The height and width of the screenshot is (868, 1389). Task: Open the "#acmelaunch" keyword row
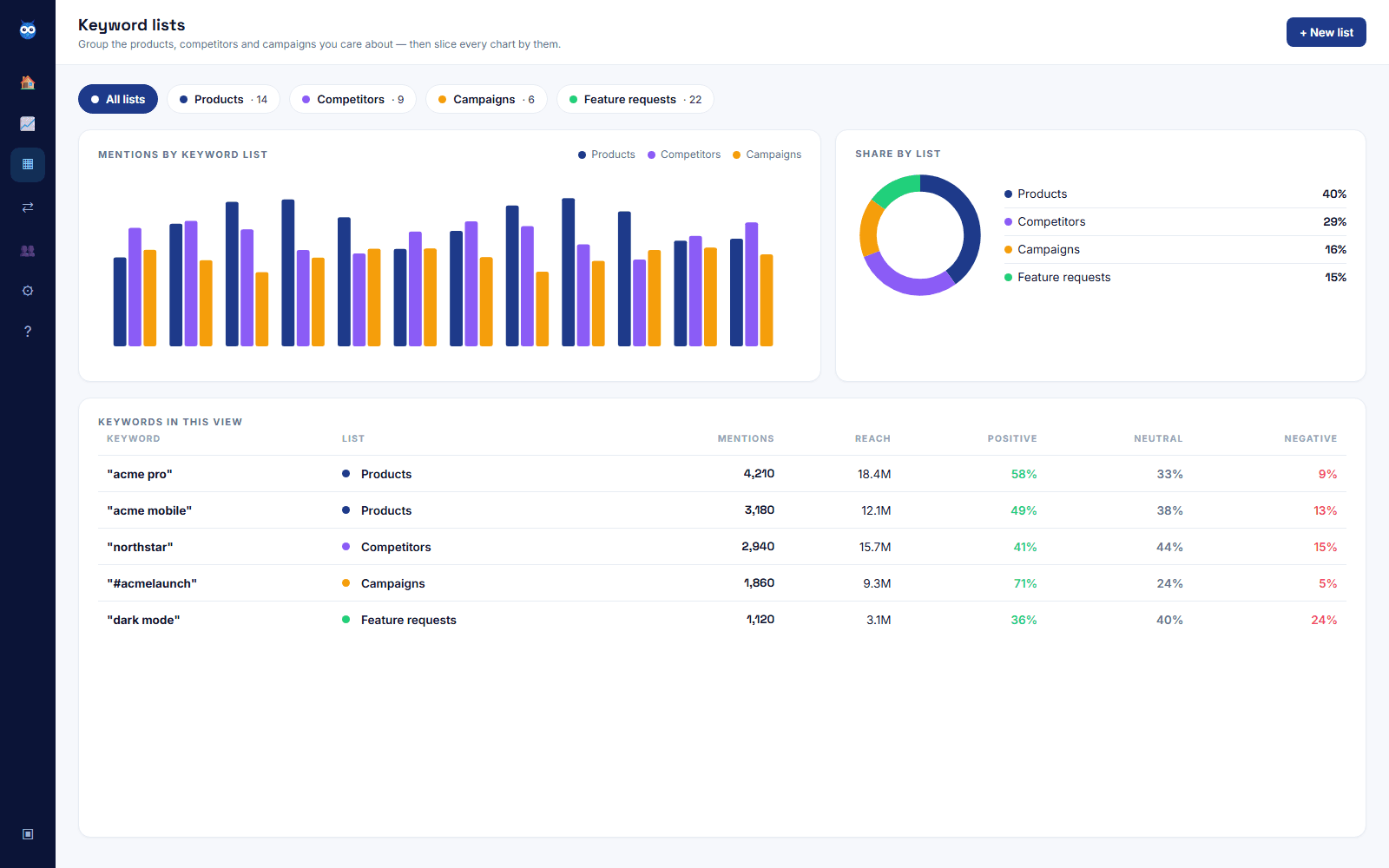tap(722, 583)
